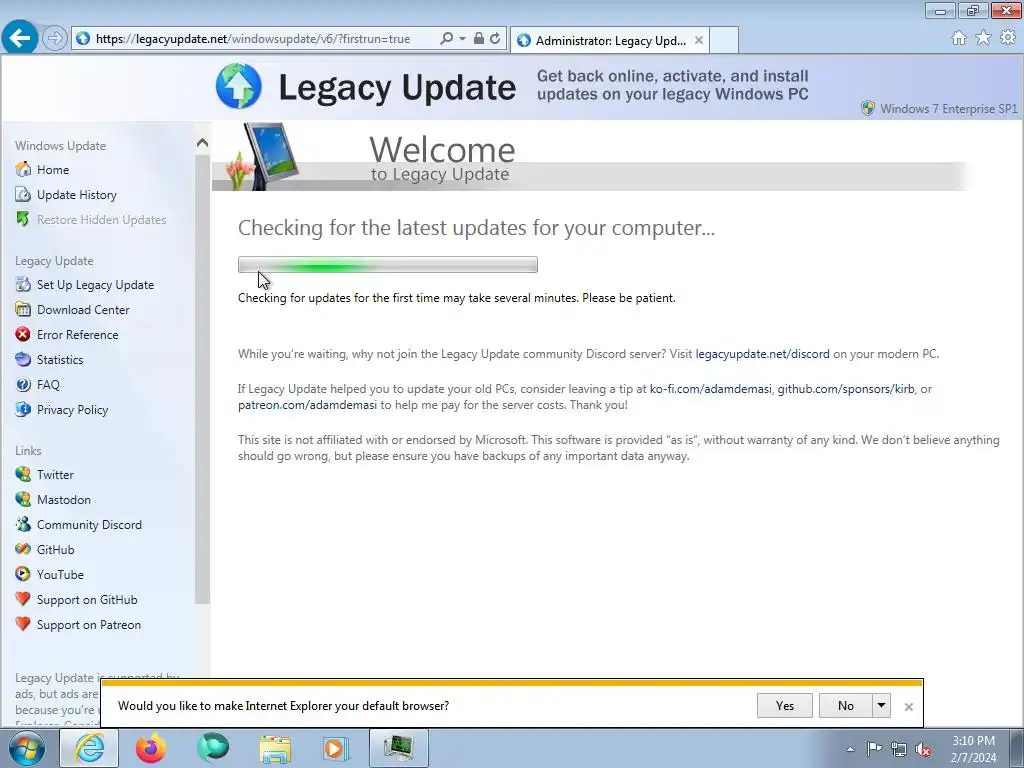
Task: Click the Legacy Update globe logo
Action: 238,86
